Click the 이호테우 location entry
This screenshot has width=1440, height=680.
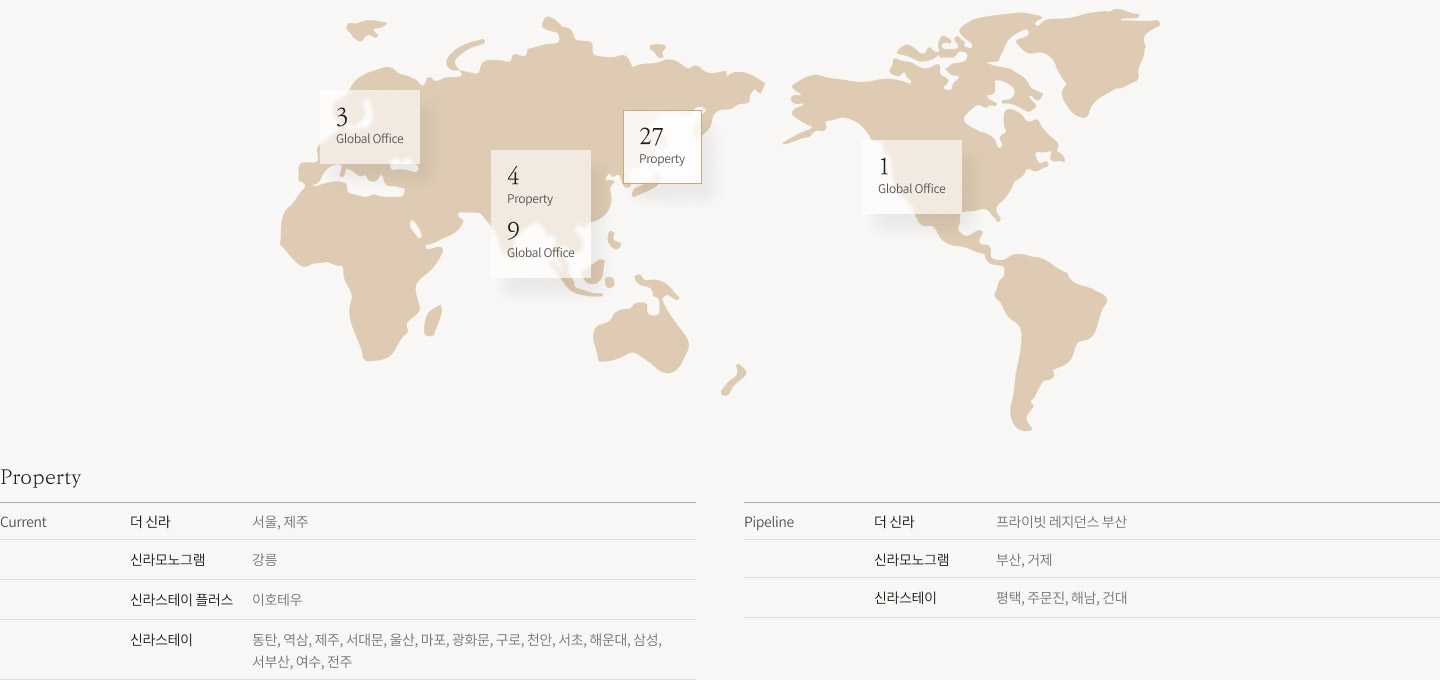(x=277, y=600)
